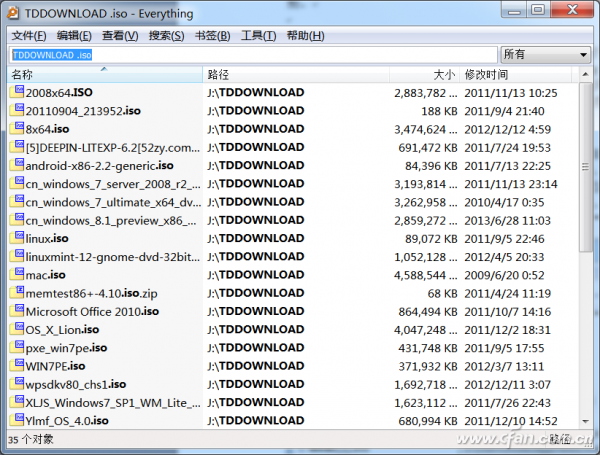Screen dimensions: 600x455
Task: Click the file icon of 2008x64.ISO
Action: 17,91
